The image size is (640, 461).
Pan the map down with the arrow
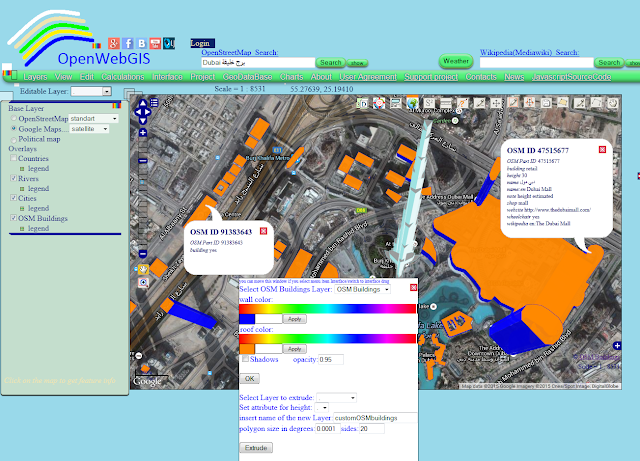[143, 120]
